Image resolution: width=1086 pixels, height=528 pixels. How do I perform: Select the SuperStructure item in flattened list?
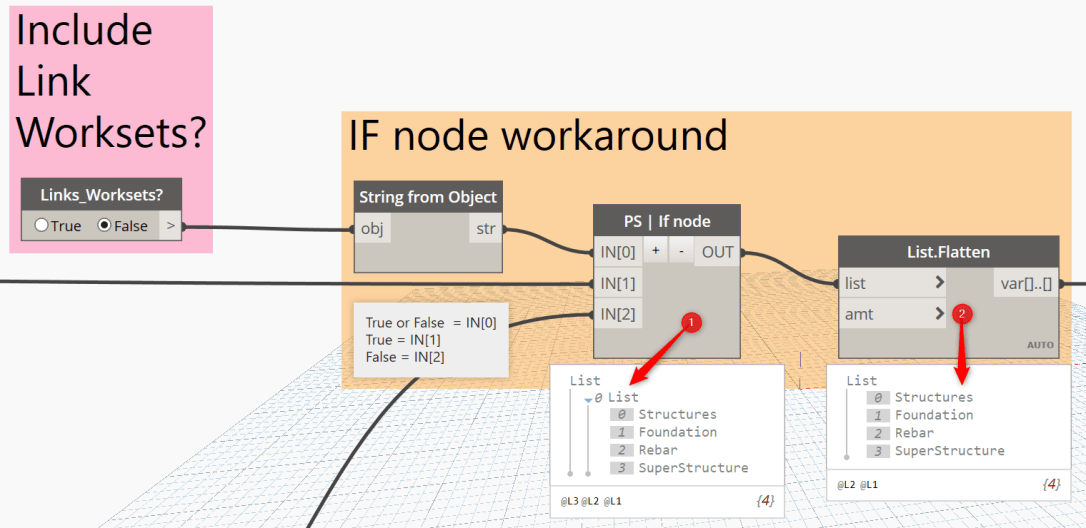point(949,451)
